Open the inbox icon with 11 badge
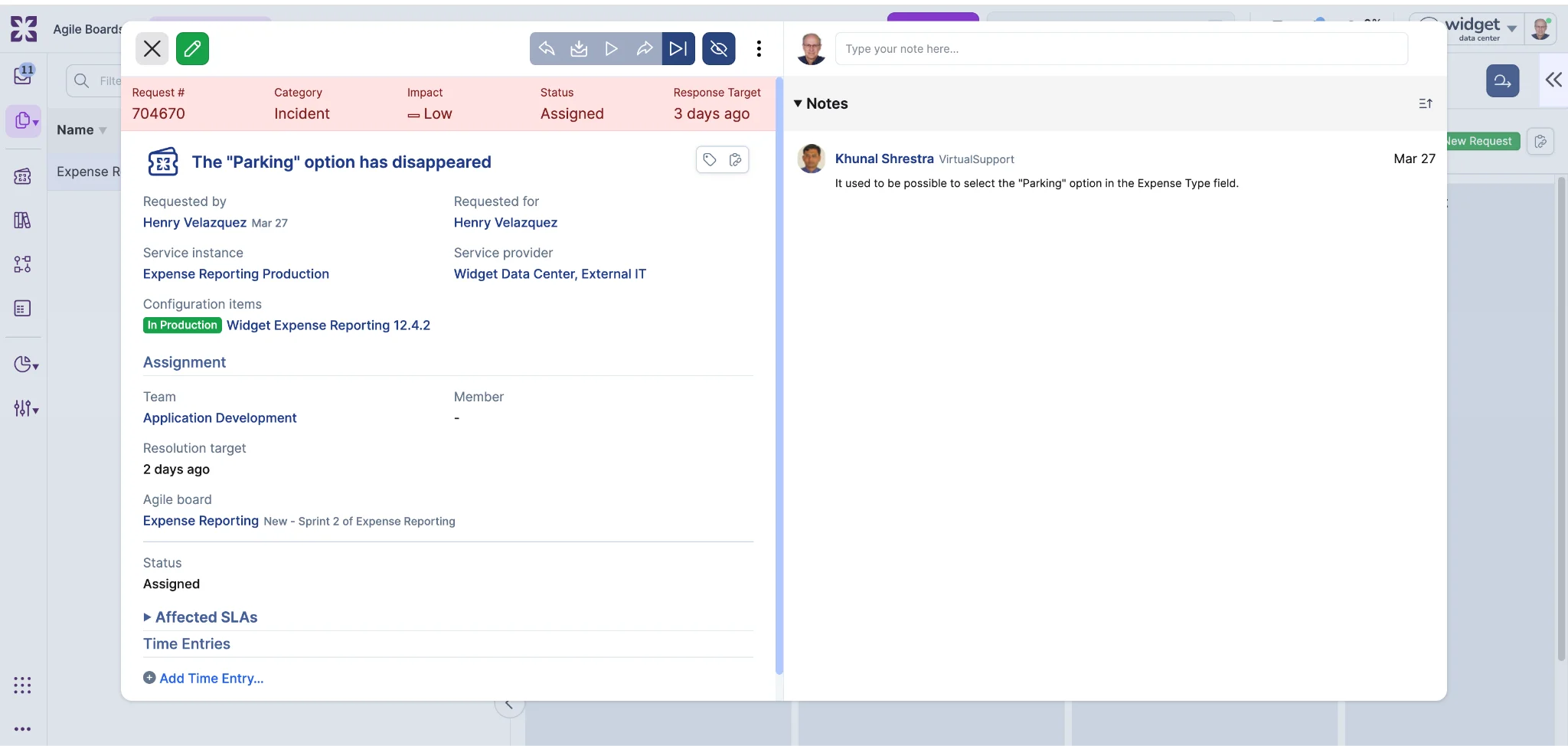 point(23,74)
